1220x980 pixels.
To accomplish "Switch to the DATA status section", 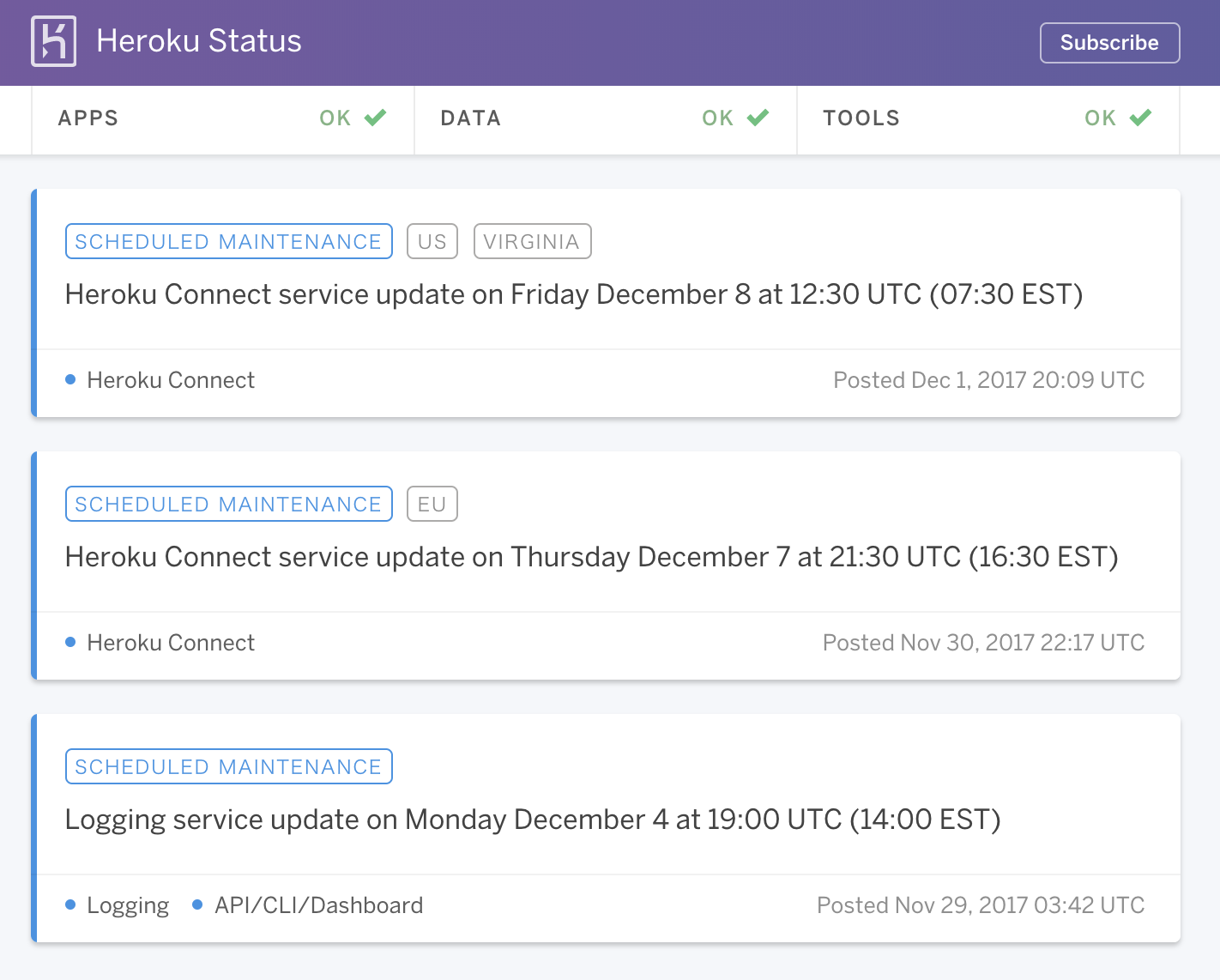I will (x=470, y=118).
